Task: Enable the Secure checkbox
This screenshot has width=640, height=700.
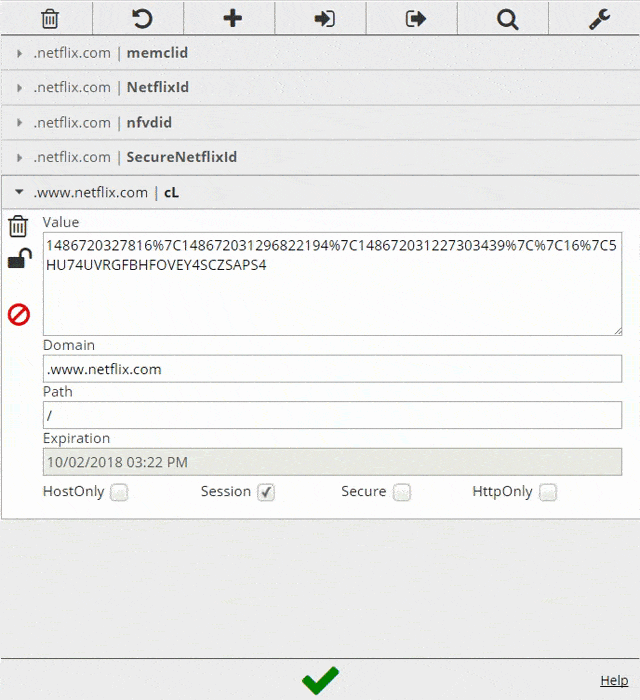Action: (402, 492)
